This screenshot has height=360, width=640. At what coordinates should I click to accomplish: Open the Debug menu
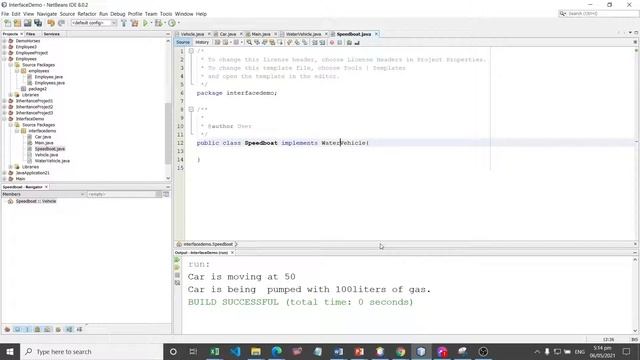pos(118,14)
